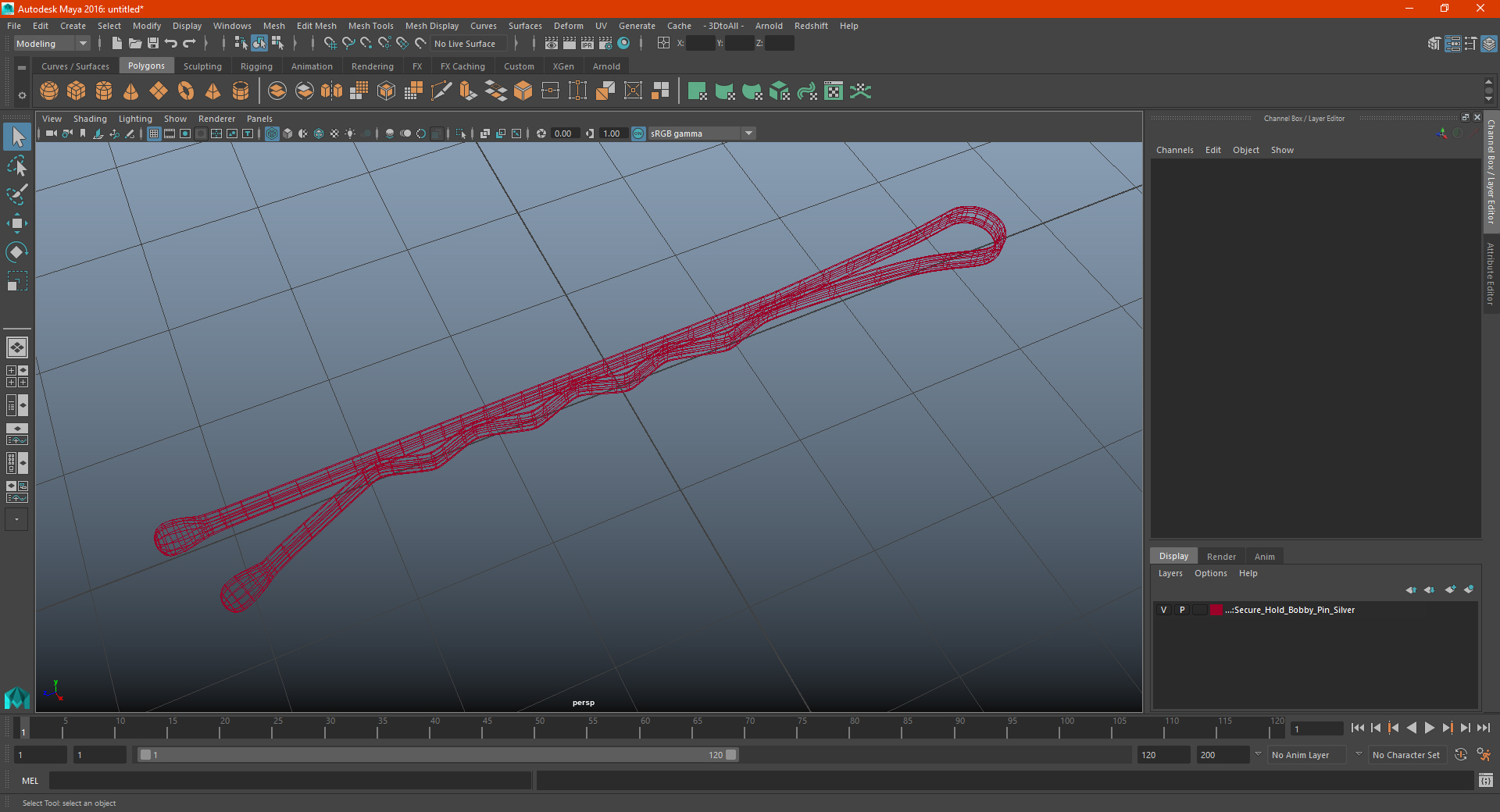The height and width of the screenshot is (812, 1500).
Task: Create a polygon sphere from the shelf
Action: pos(49,91)
